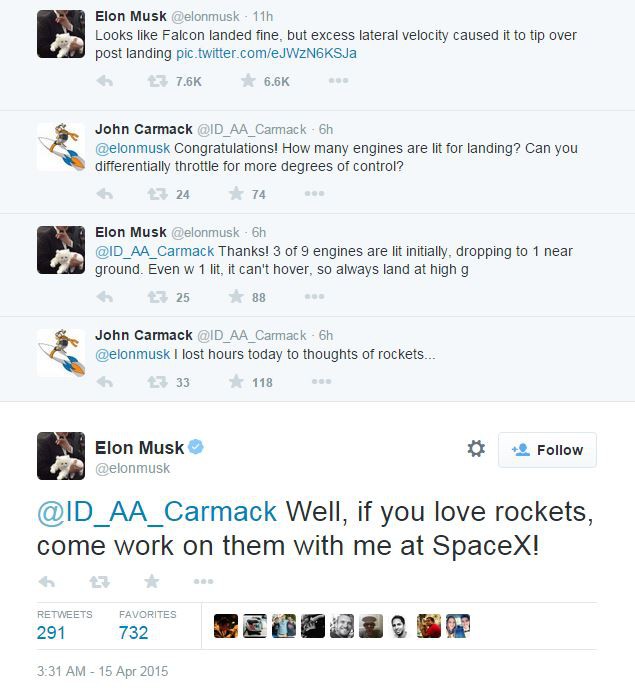Click @ID_AA_Carmack mention in main tweet

click(x=157, y=511)
